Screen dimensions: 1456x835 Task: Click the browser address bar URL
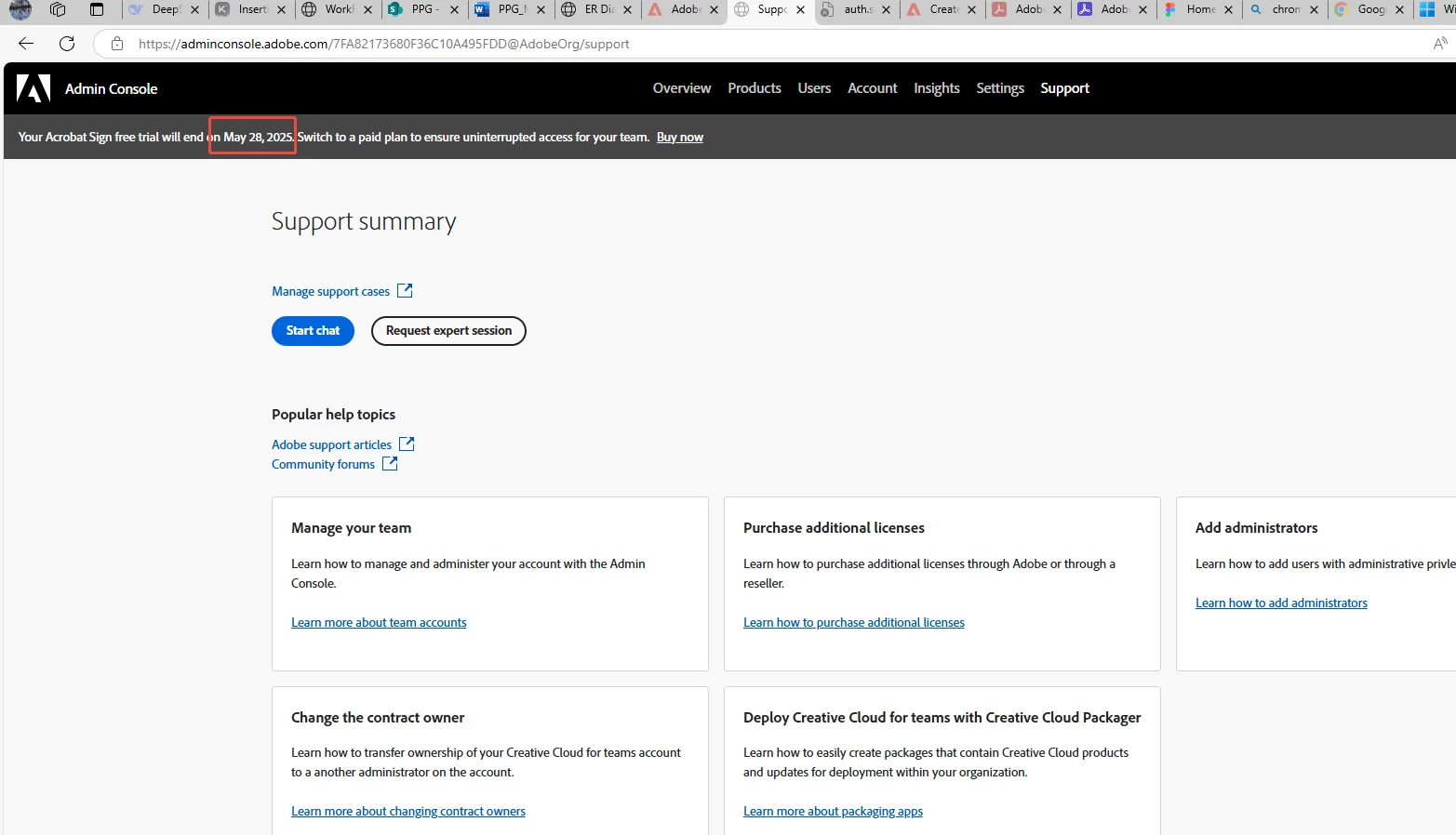pos(383,44)
